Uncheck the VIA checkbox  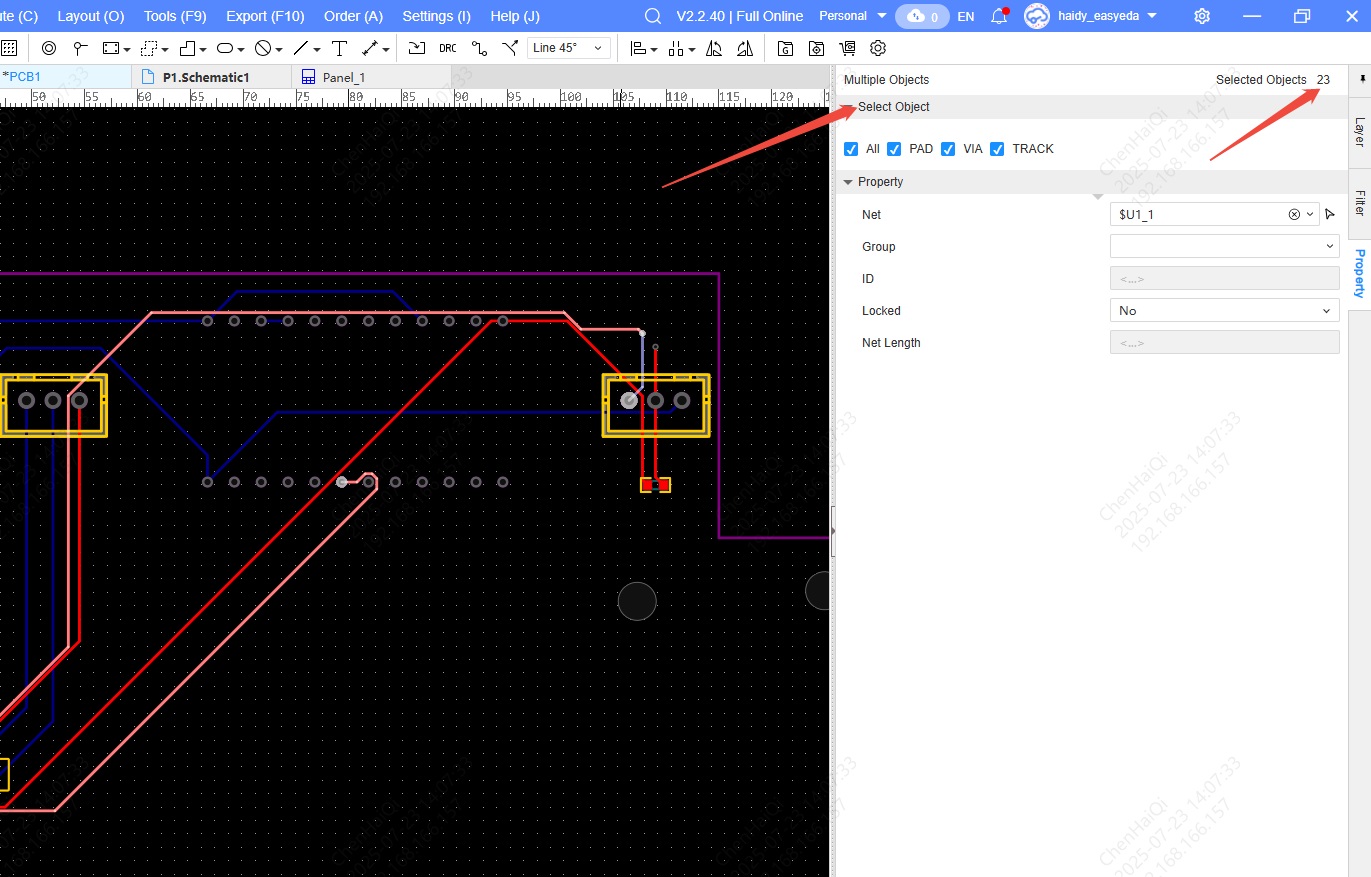click(948, 149)
